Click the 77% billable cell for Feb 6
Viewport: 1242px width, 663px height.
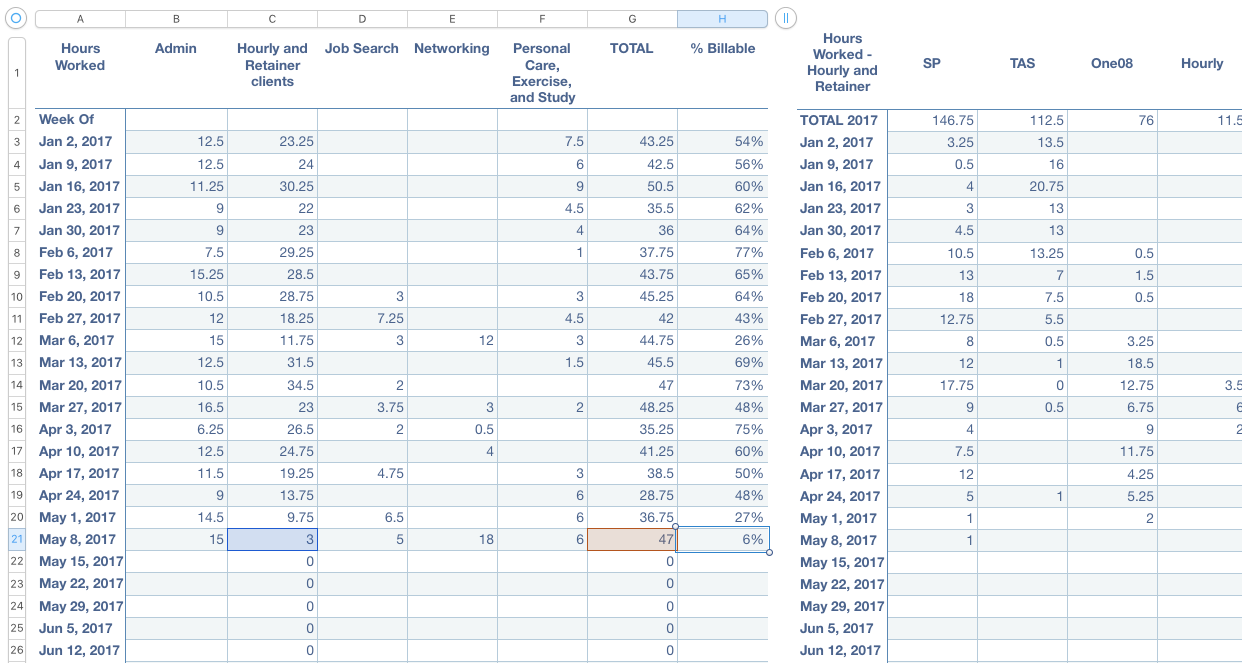point(722,252)
